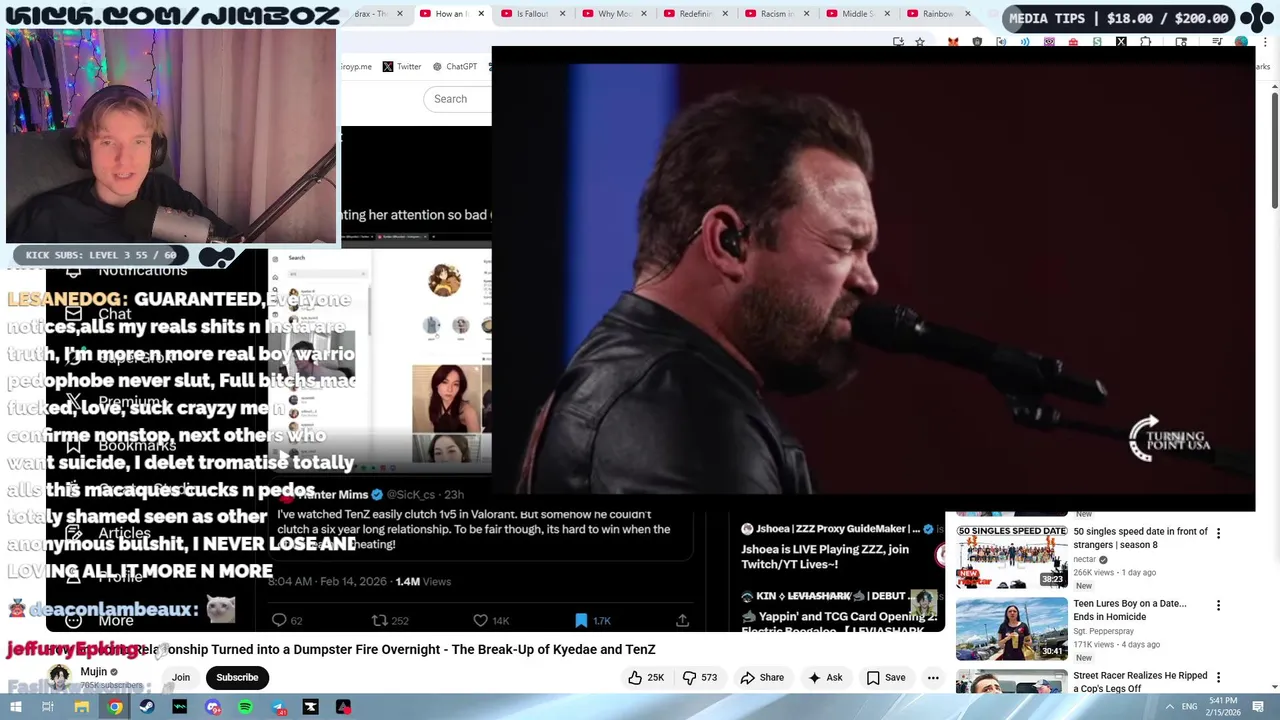Click the tweet share upload icon
The height and width of the screenshot is (720, 1280).
pyautogui.click(x=682, y=620)
